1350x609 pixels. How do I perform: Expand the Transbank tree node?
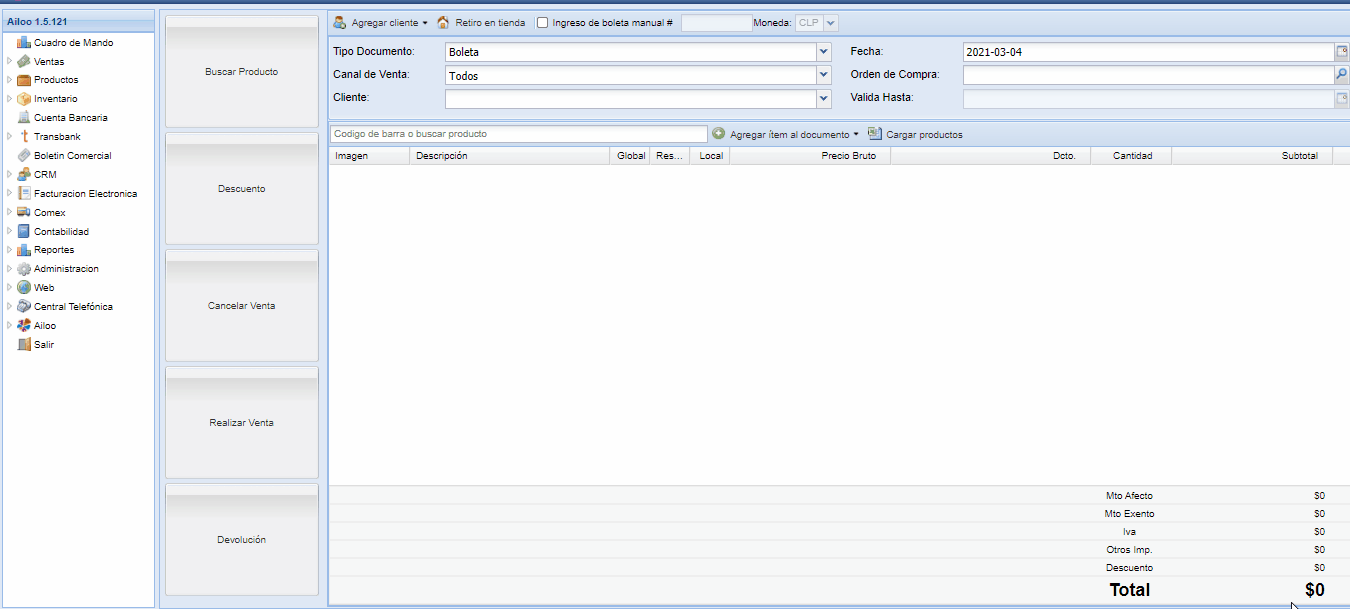(x=10, y=136)
